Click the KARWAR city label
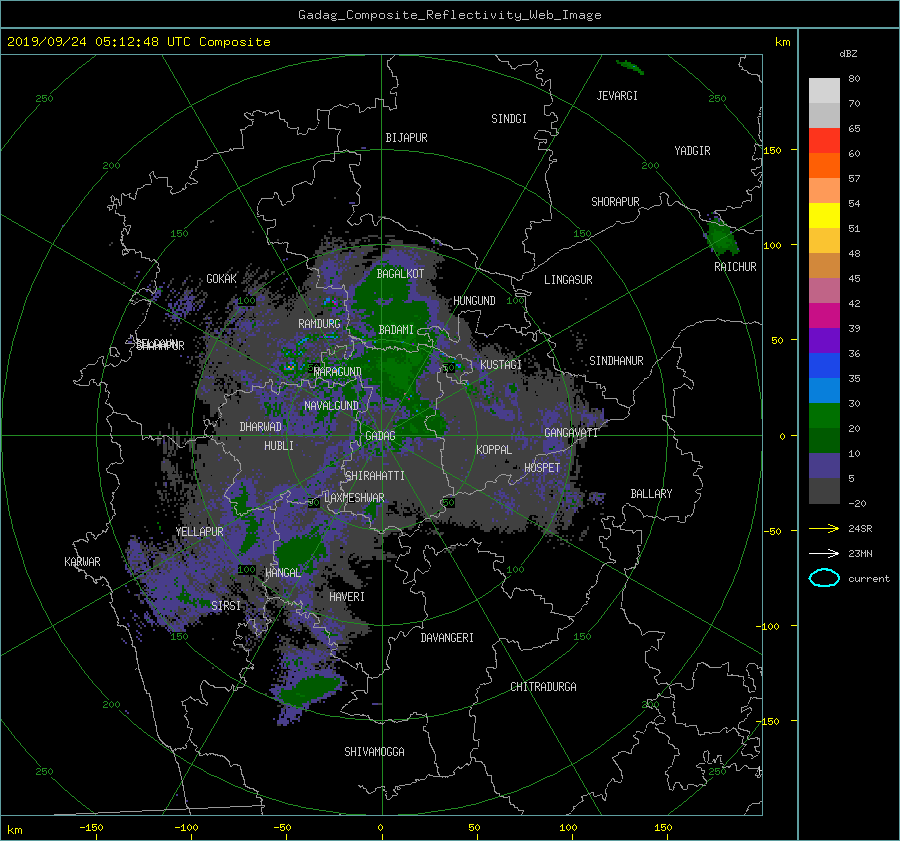900x841 pixels. tap(82, 561)
